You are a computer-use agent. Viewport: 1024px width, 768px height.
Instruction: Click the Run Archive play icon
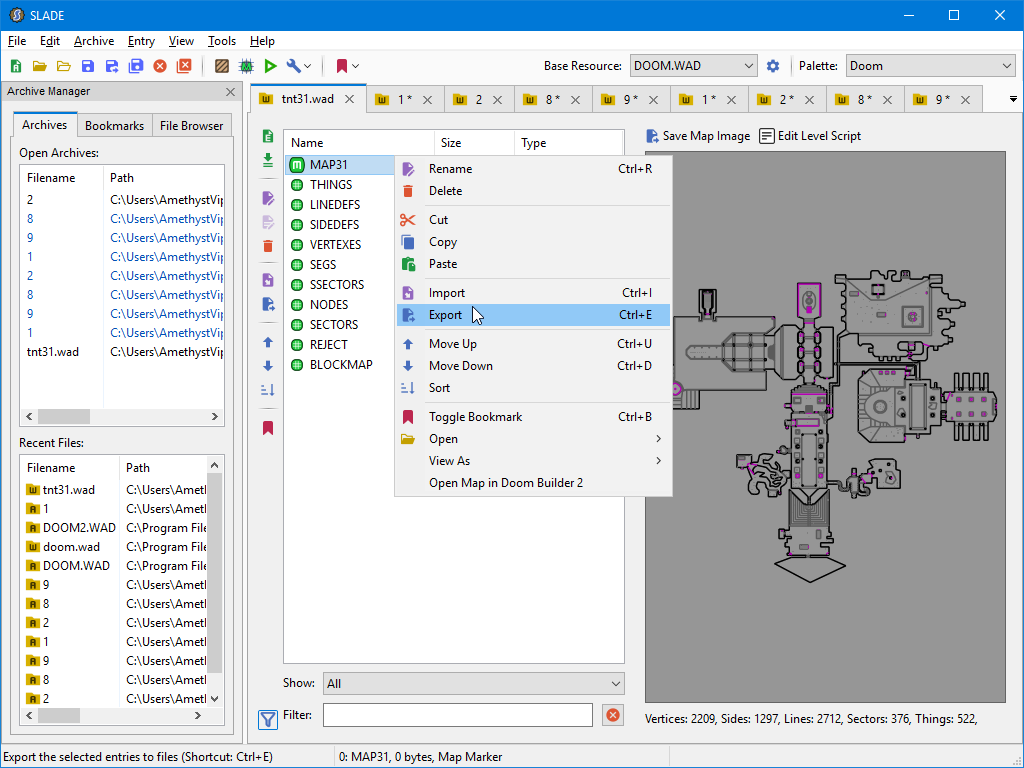(270, 66)
